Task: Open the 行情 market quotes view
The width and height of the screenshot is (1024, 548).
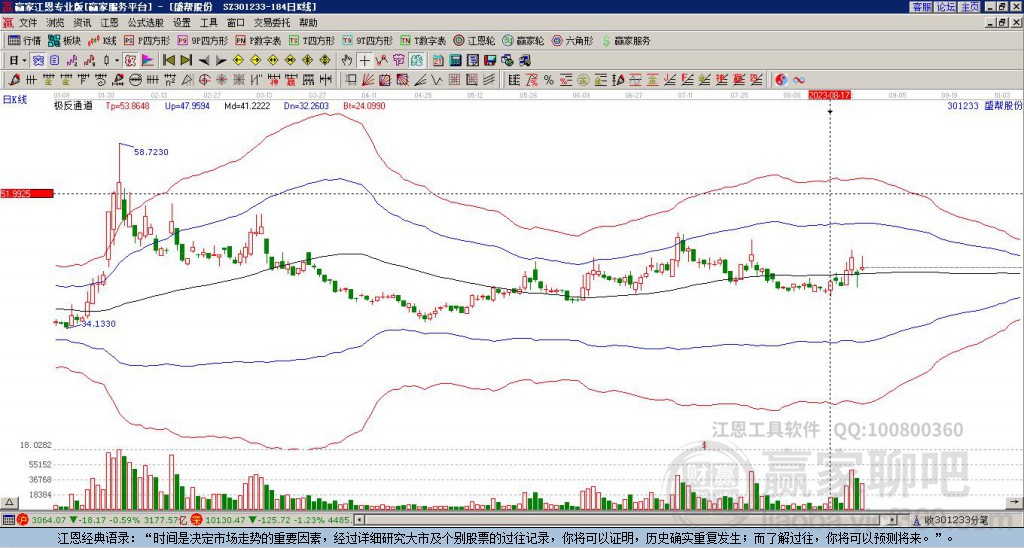Action: [24, 40]
